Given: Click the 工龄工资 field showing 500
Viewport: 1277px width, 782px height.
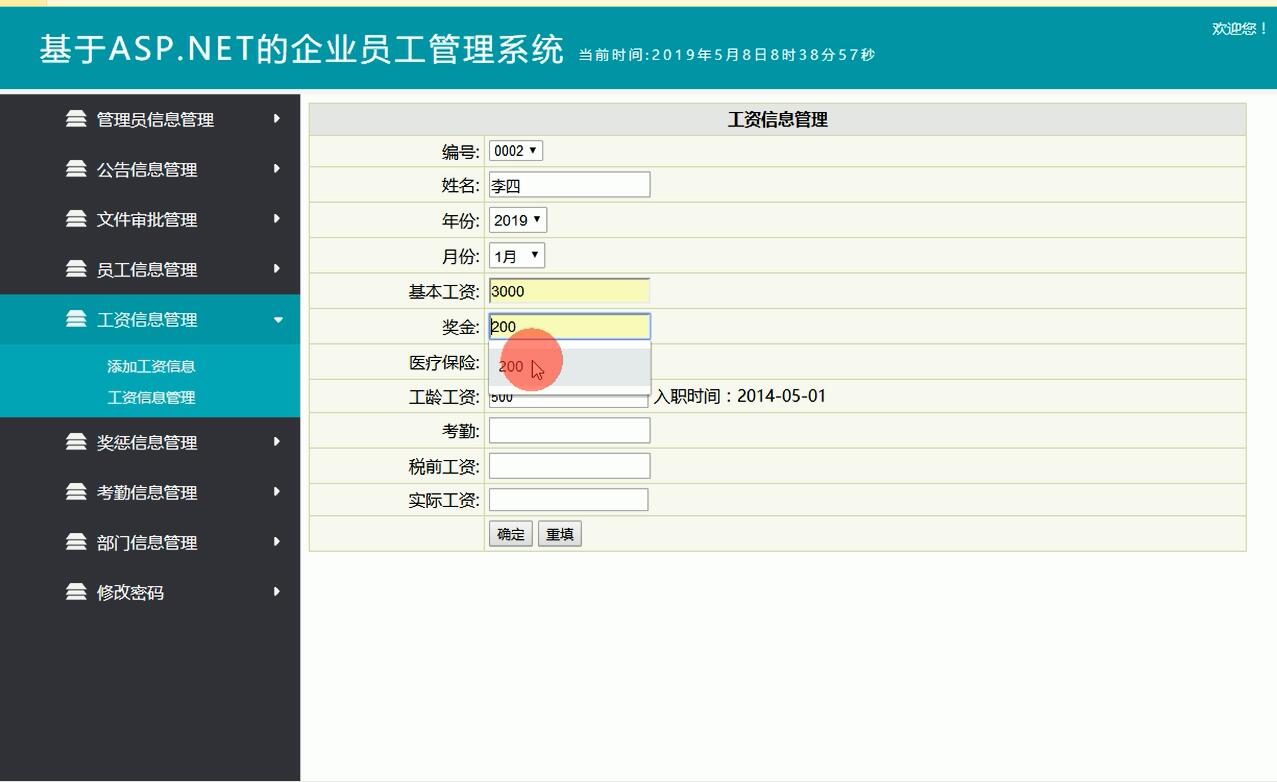Looking at the screenshot, I should 569,397.
